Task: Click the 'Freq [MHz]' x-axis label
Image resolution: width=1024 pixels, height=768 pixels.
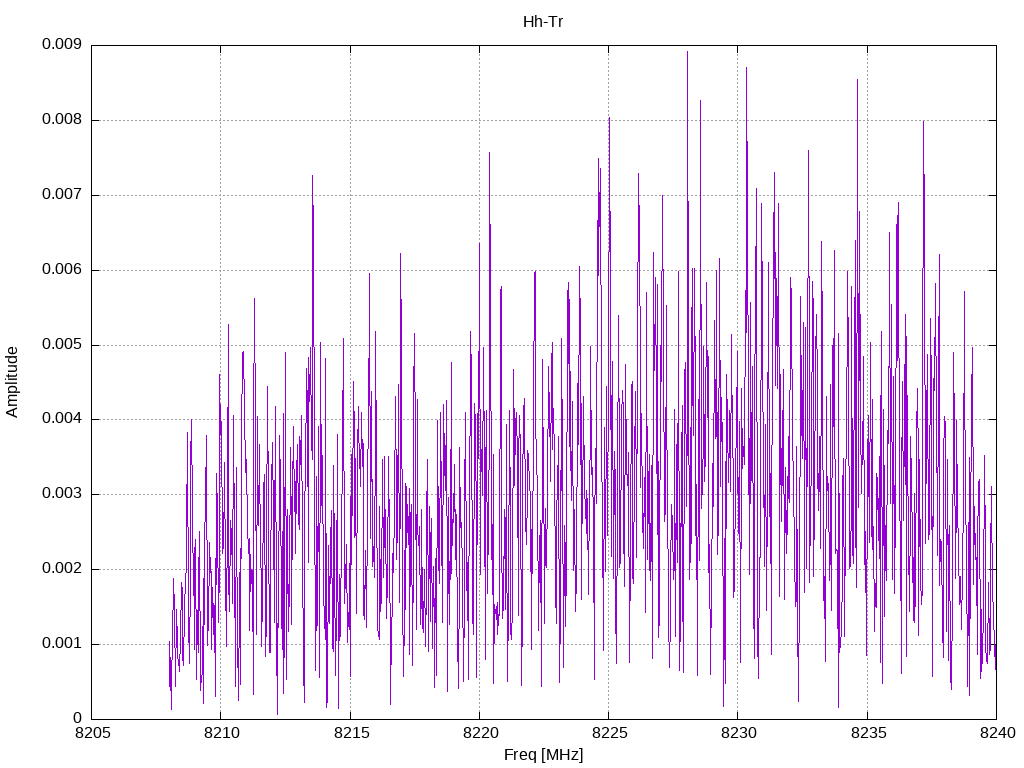Action: pyautogui.click(x=543, y=754)
